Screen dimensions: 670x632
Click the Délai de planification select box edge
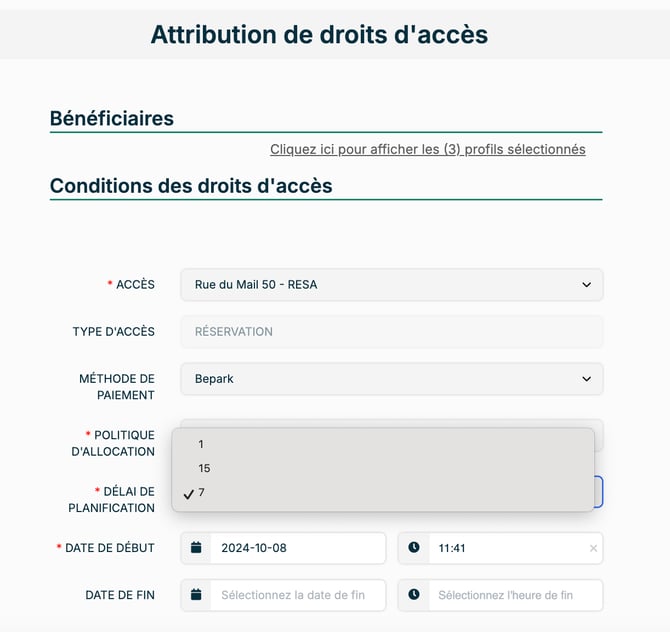tap(599, 491)
